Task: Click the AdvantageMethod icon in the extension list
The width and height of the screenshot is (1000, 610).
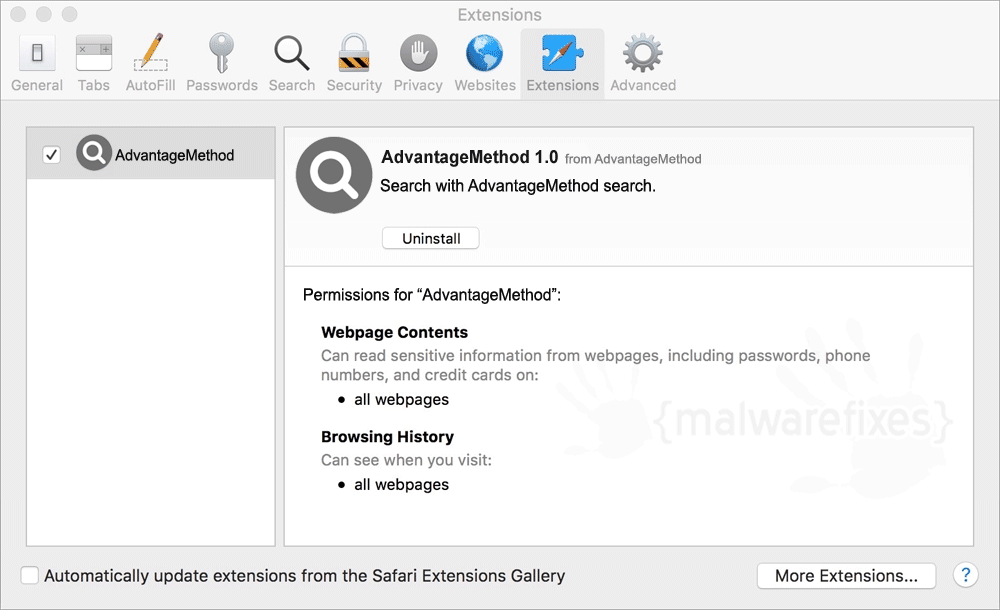Action: (94, 152)
